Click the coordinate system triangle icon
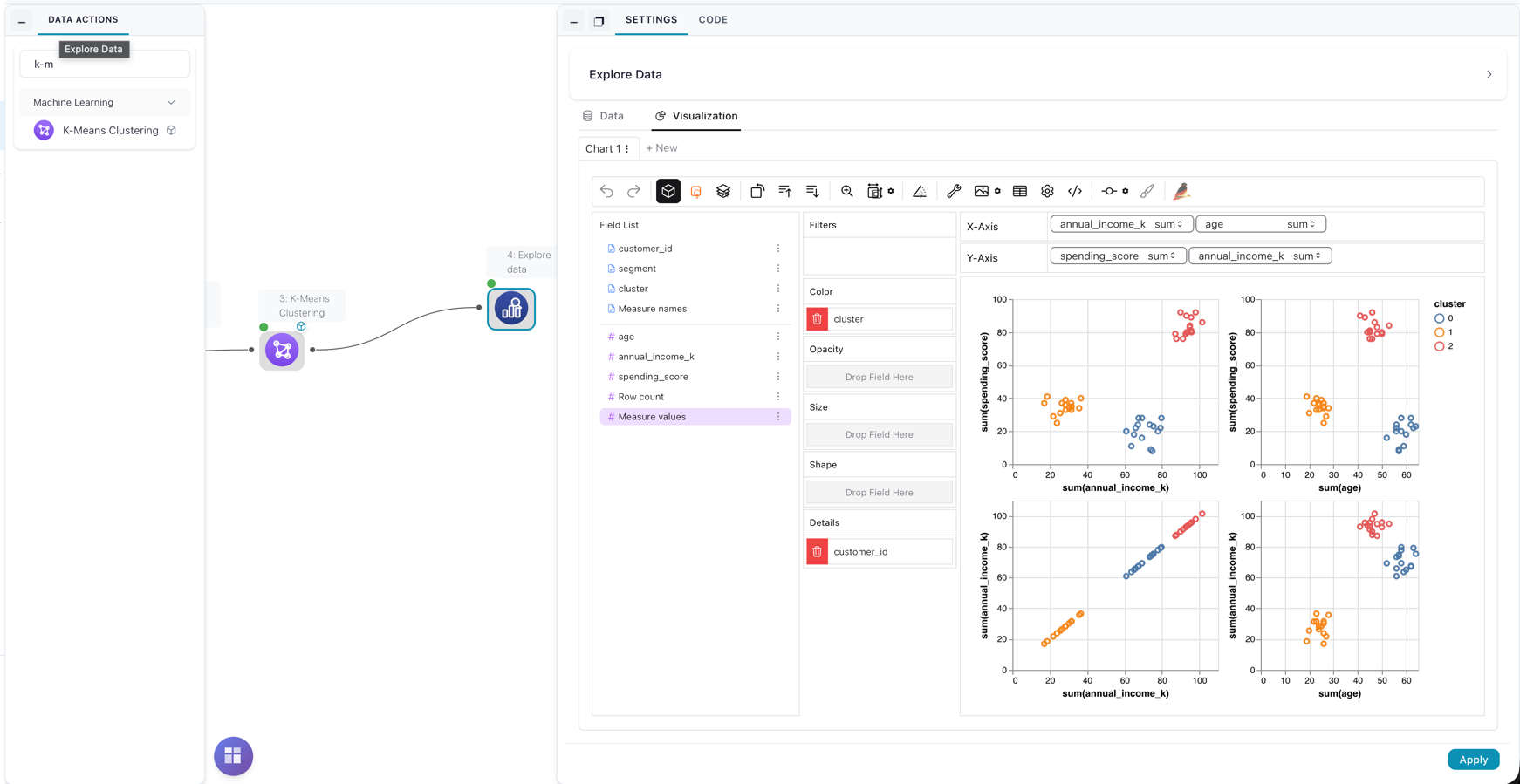This screenshot has height=784, width=1520. point(920,191)
